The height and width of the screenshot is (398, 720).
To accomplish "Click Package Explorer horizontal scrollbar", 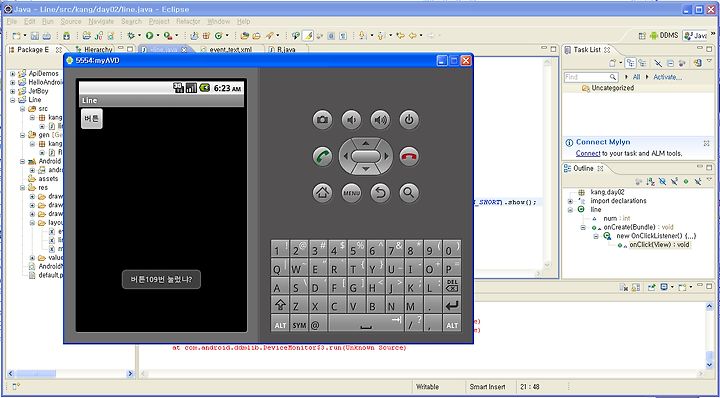I will (70, 374).
